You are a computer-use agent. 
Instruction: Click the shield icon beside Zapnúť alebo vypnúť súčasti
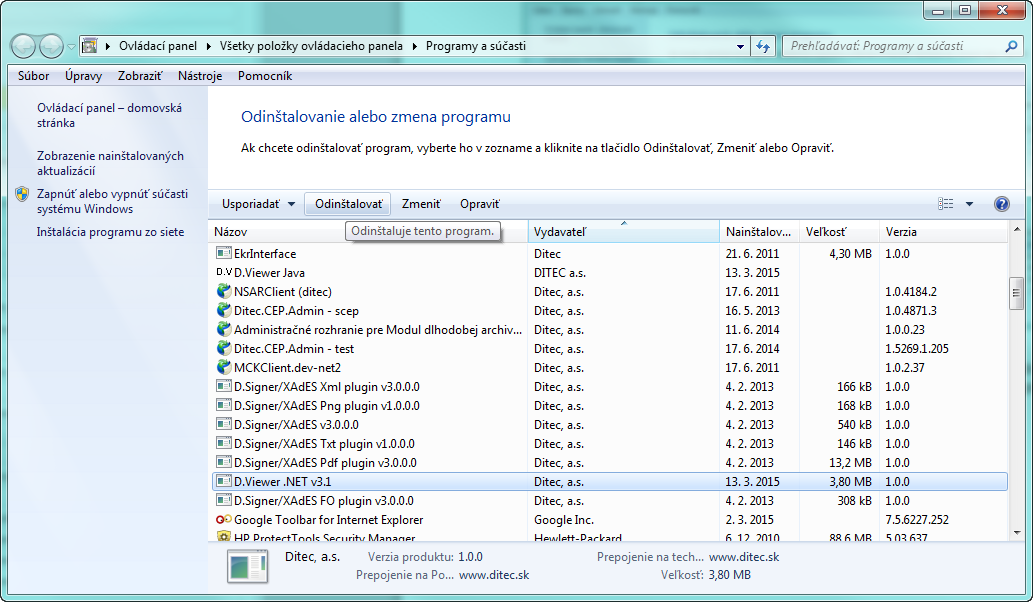click(x=22, y=194)
